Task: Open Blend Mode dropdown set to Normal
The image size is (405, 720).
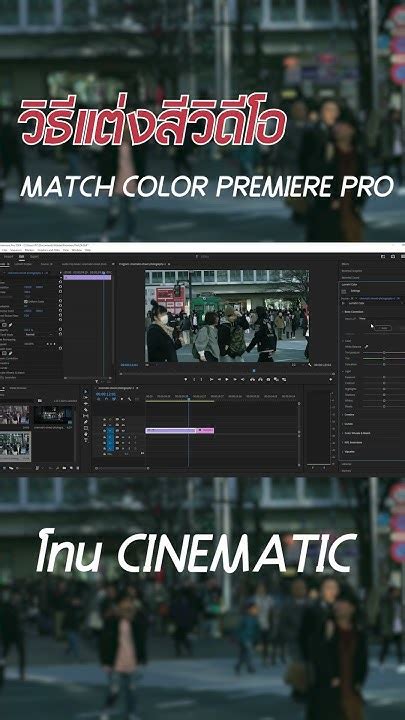Action: (x=38, y=334)
